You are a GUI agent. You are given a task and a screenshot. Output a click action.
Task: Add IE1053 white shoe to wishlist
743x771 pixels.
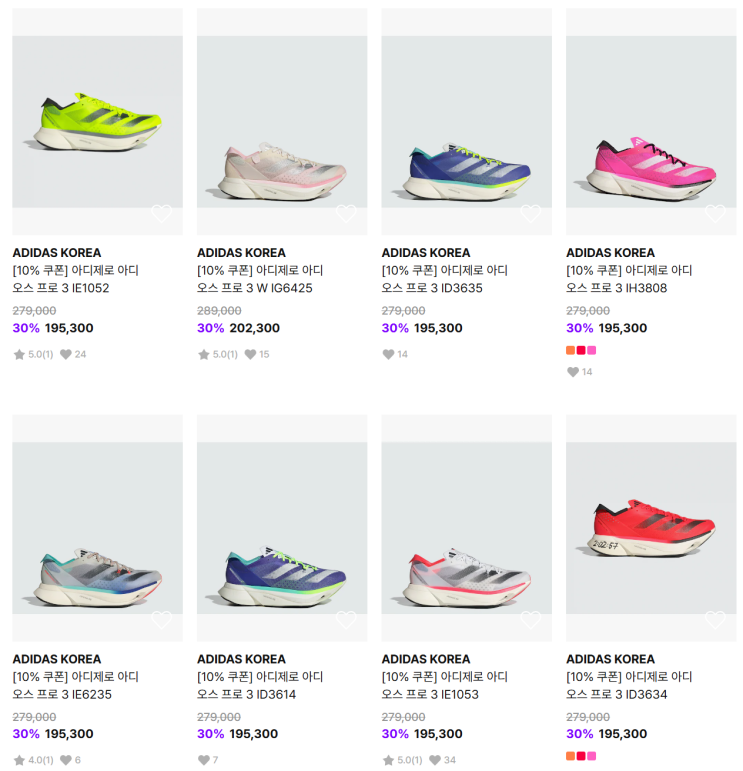point(530,621)
